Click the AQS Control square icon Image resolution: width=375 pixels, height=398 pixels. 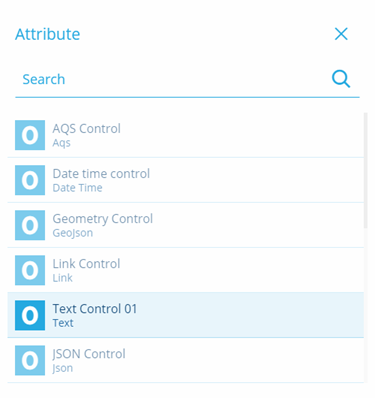coord(30,135)
